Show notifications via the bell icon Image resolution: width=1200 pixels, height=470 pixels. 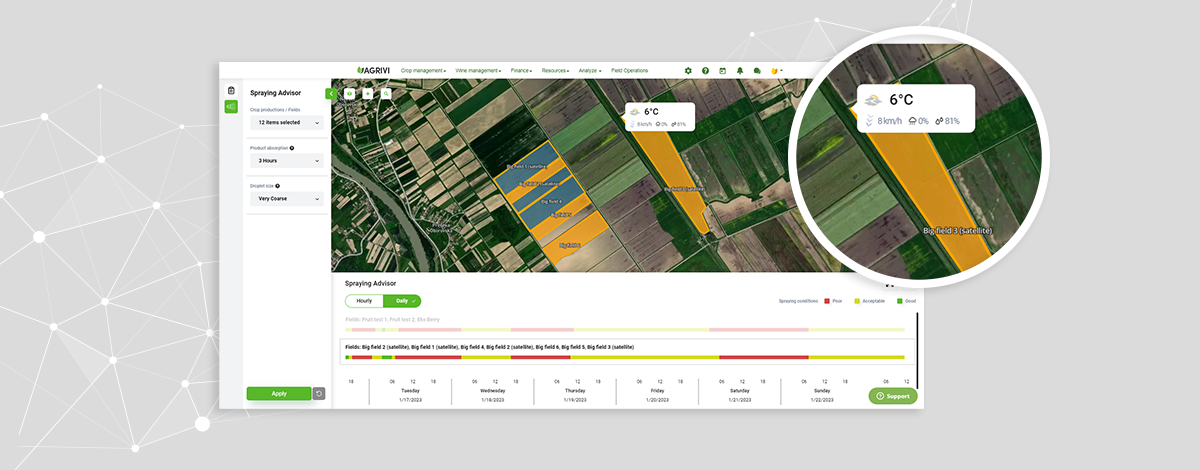coord(740,71)
